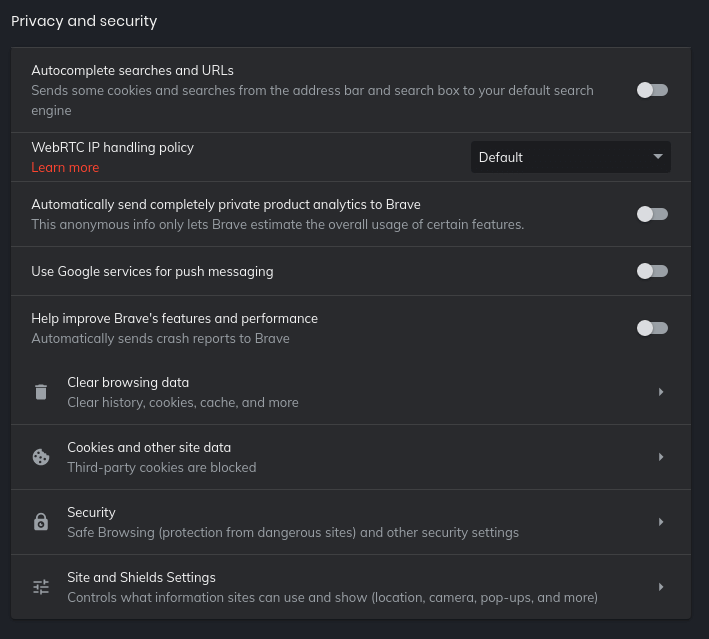Click the Privacy and security heading

click(x=84, y=21)
